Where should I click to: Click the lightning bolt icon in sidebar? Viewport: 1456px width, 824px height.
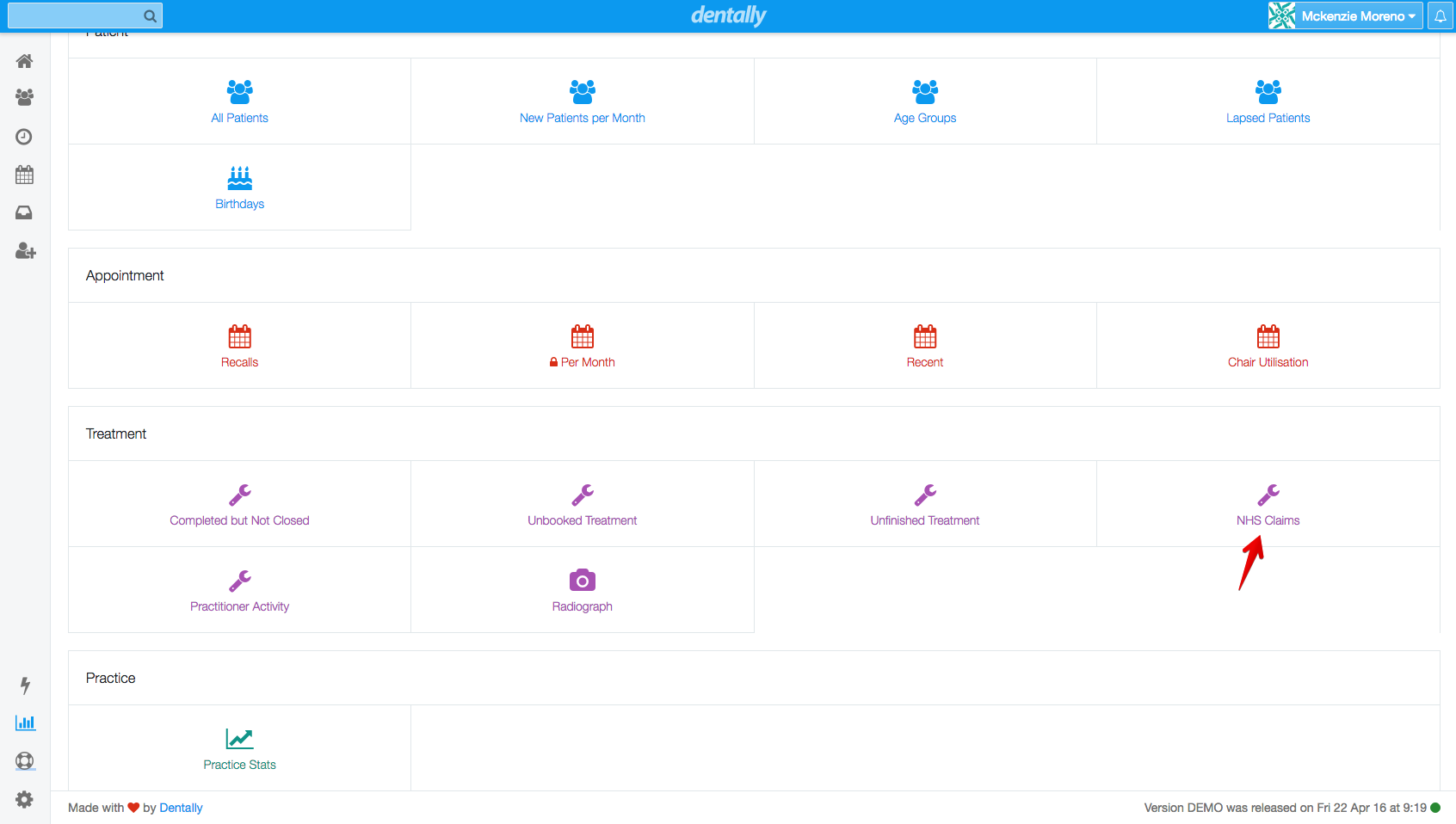pos(25,686)
